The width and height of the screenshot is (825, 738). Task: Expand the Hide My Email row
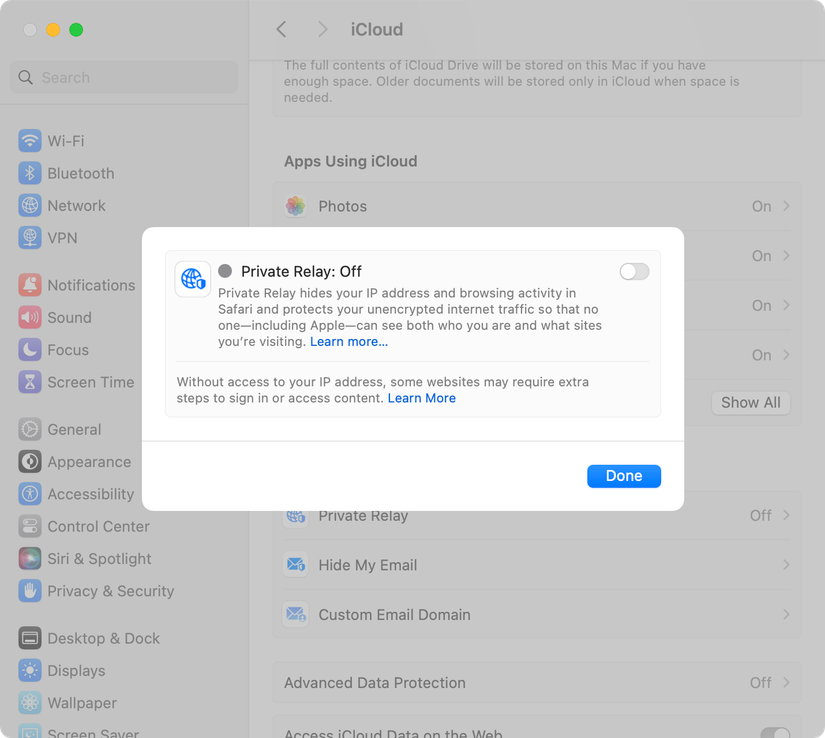point(537,565)
